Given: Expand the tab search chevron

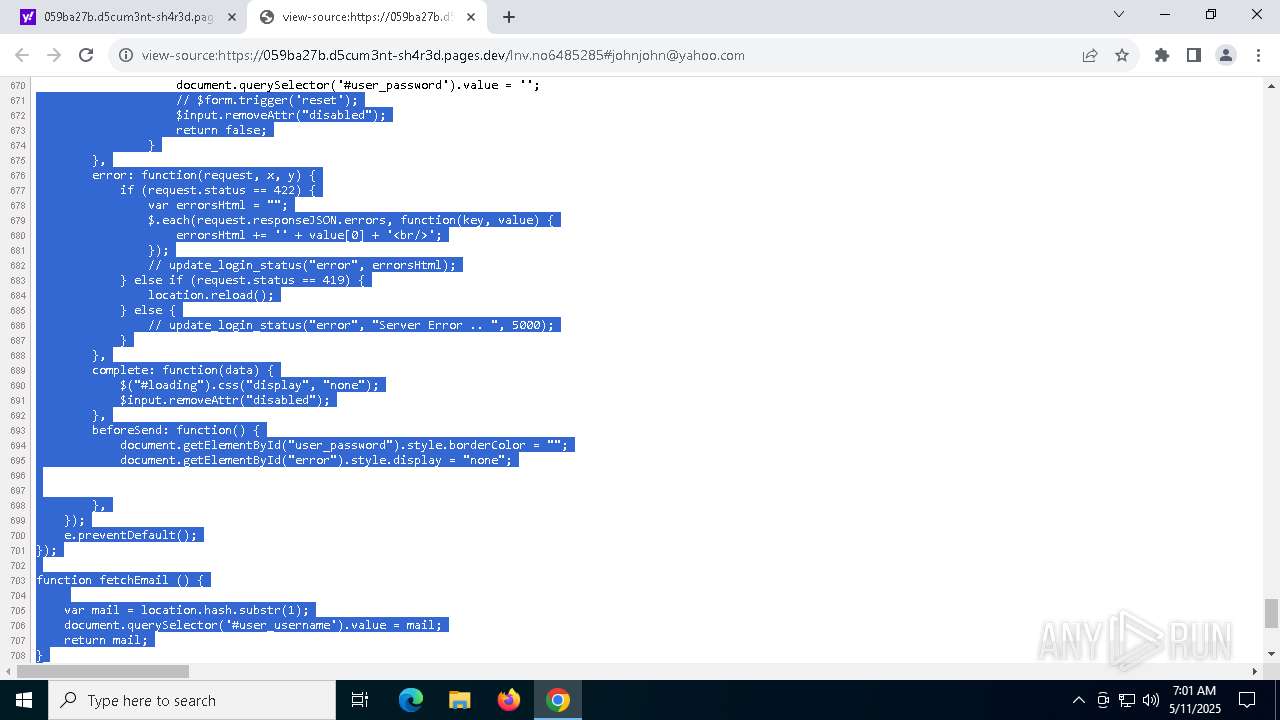Looking at the screenshot, I should [1119, 14].
